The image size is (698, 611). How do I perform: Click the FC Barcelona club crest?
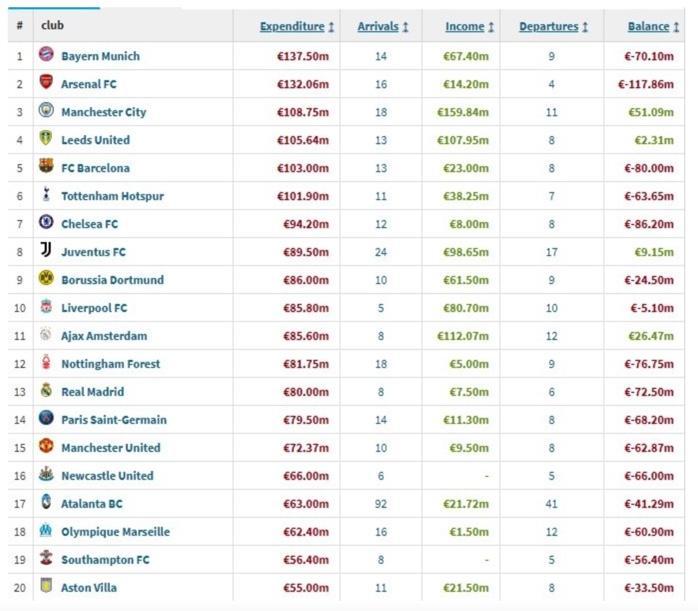45,168
